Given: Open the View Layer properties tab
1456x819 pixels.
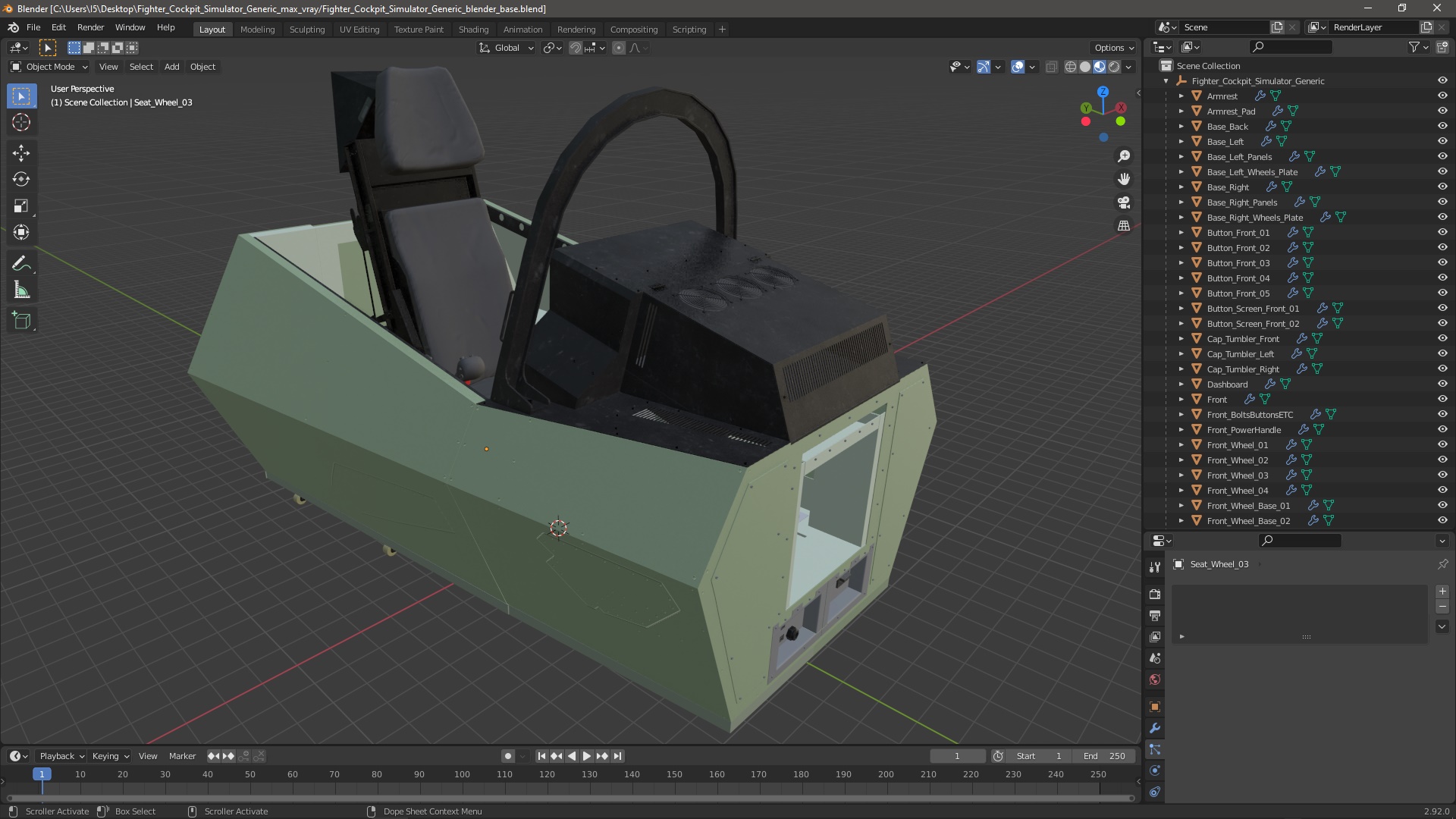Looking at the screenshot, I should [x=1155, y=636].
